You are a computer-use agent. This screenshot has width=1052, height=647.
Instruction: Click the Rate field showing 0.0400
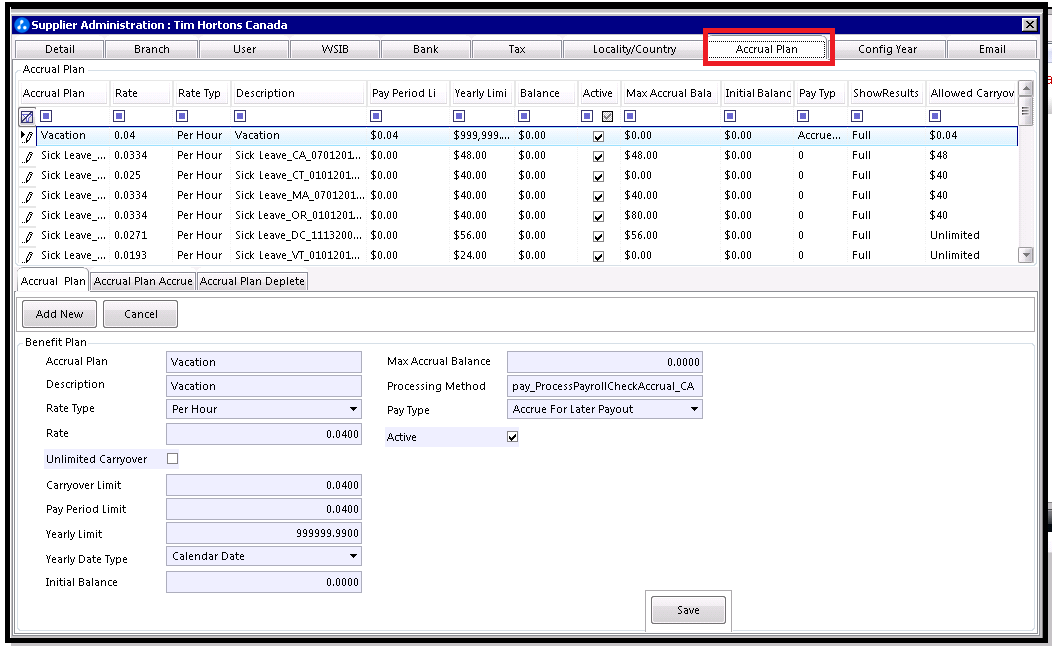click(x=264, y=434)
